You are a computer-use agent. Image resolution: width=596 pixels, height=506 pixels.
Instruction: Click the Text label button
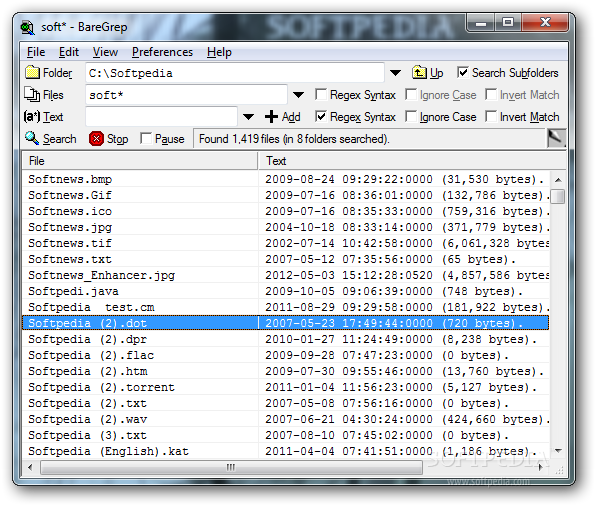[53, 117]
